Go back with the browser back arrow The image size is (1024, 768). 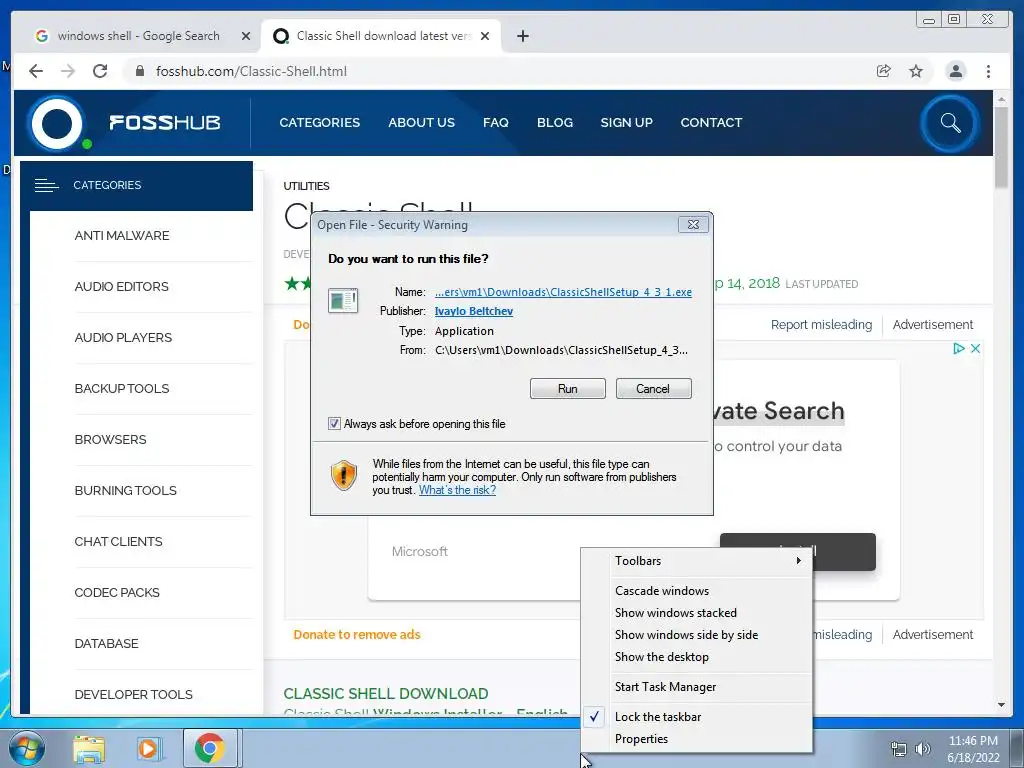(36, 71)
